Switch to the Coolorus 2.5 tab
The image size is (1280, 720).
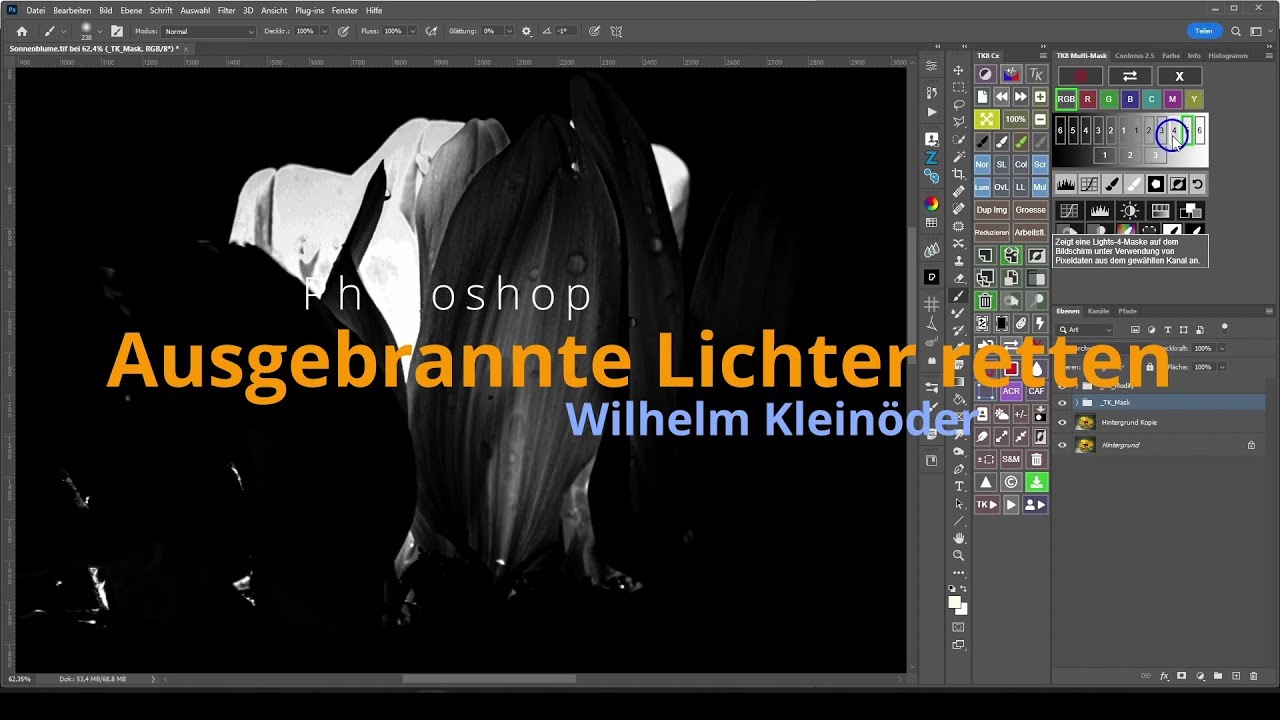(x=1135, y=55)
